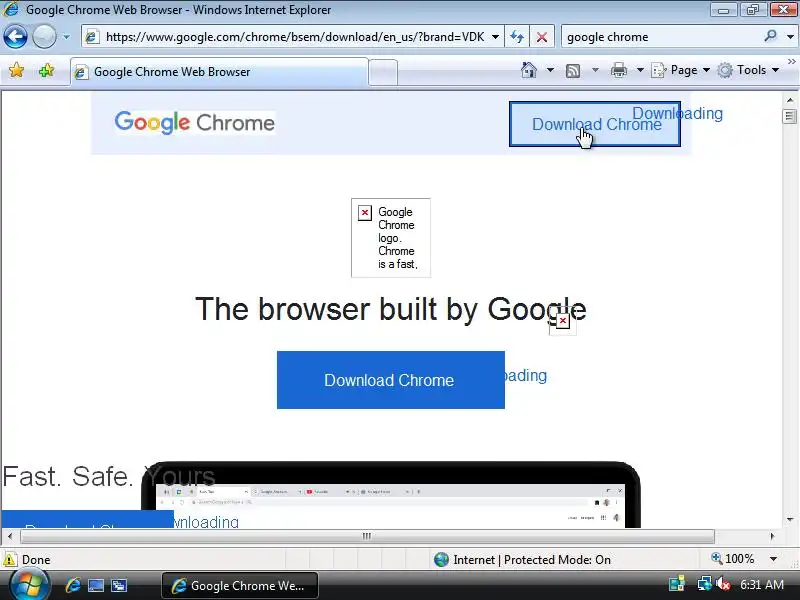Click the header Download Chrome button
800x600 pixels.
point(595,124)
